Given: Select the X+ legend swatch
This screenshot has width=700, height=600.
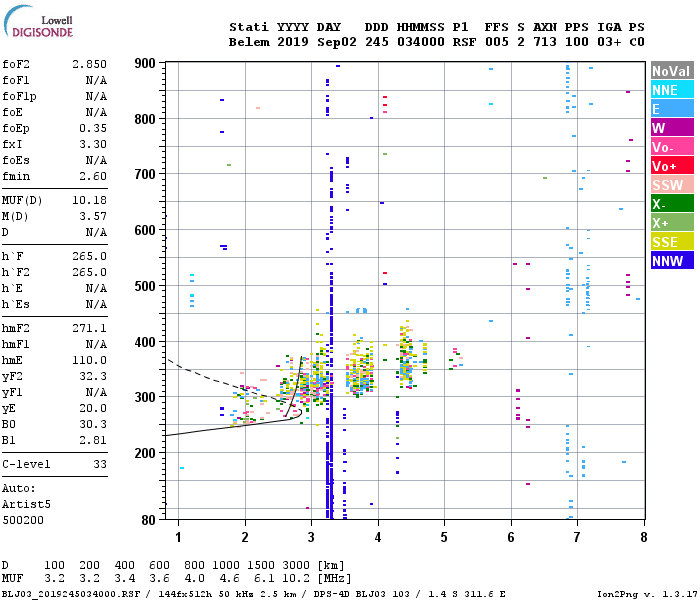Looking at the screenshot, I should coord(672,223).
